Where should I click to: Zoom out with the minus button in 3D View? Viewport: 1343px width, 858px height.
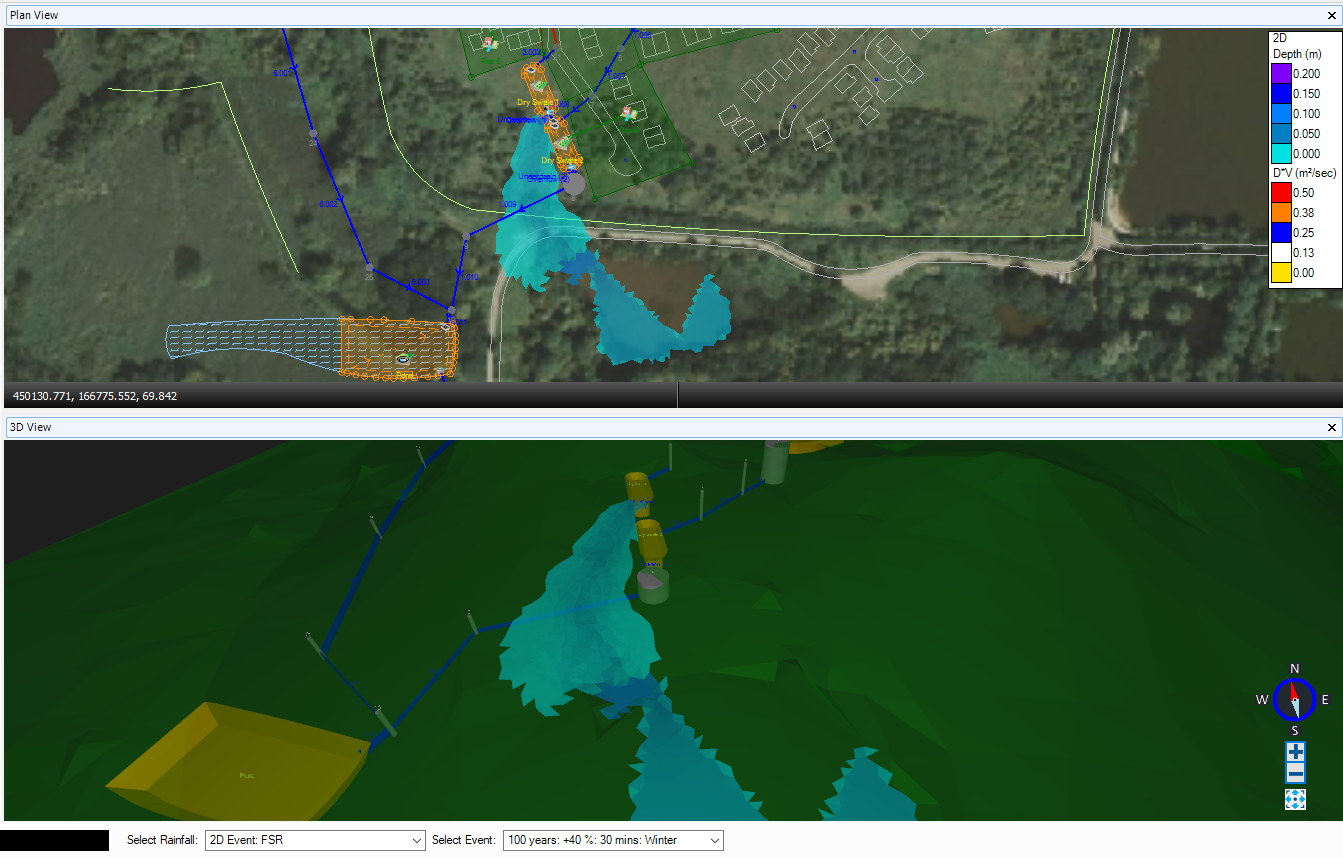1295,773
